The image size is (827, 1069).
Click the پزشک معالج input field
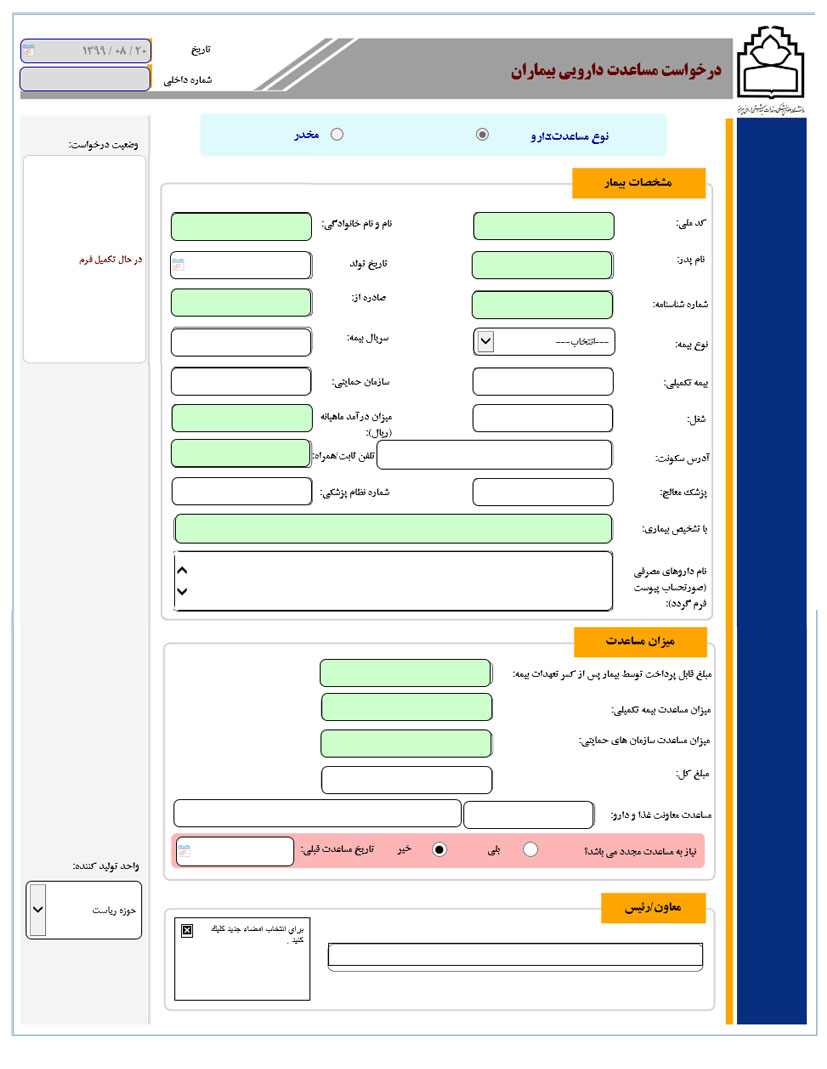(x=543, y=492)
